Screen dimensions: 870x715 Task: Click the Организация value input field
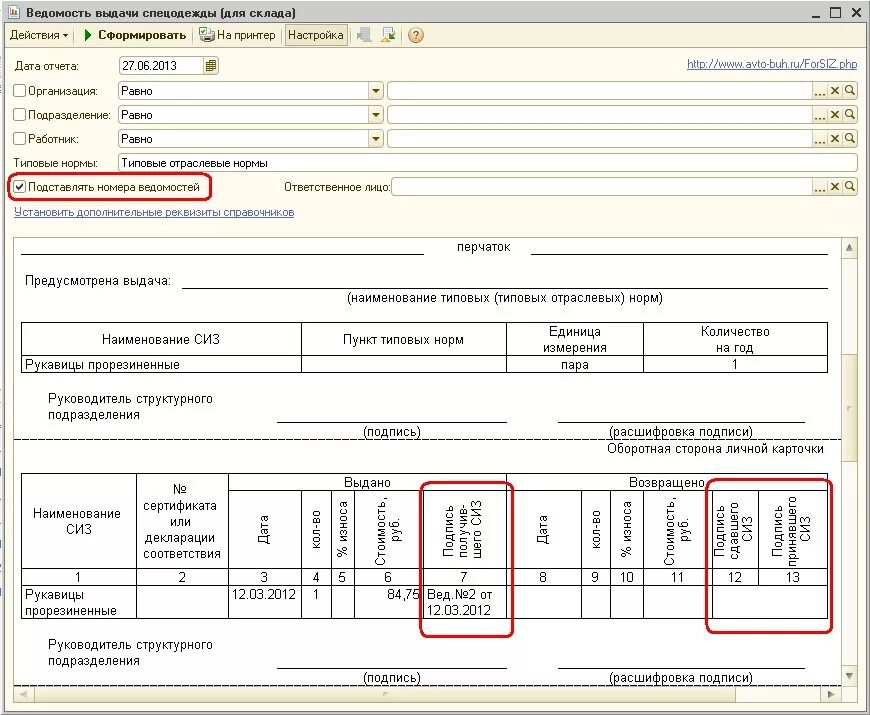(600, 90)
